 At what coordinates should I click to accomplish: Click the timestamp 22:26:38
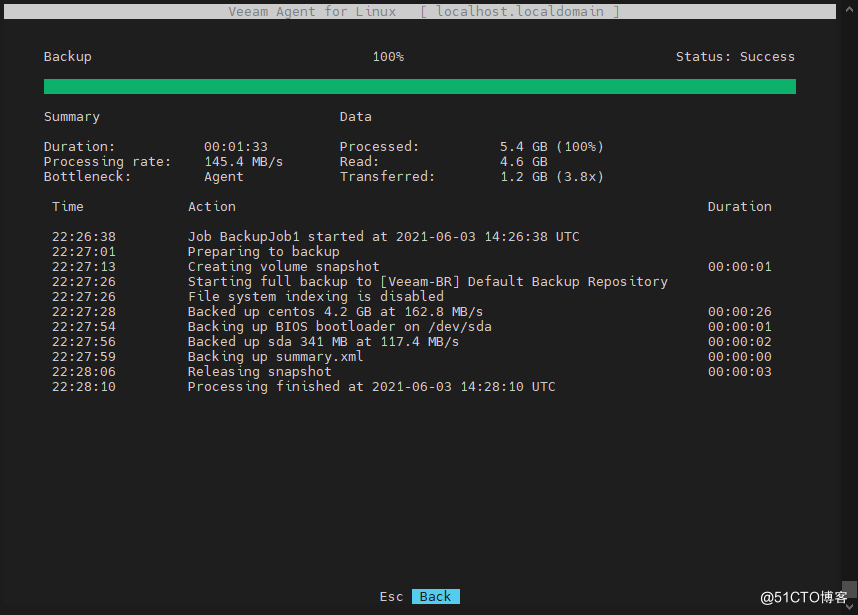pos(84,236)
